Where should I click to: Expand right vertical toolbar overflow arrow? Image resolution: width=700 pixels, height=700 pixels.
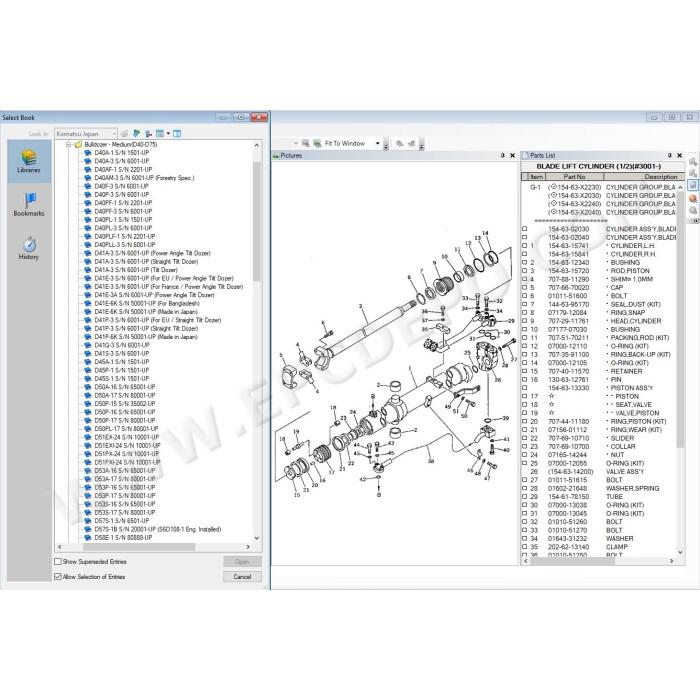pyautogui.click(x=695, y=221)
